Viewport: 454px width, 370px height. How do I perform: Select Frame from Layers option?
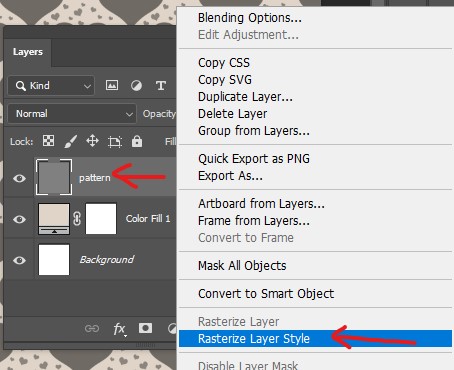[x=254, y=221]
